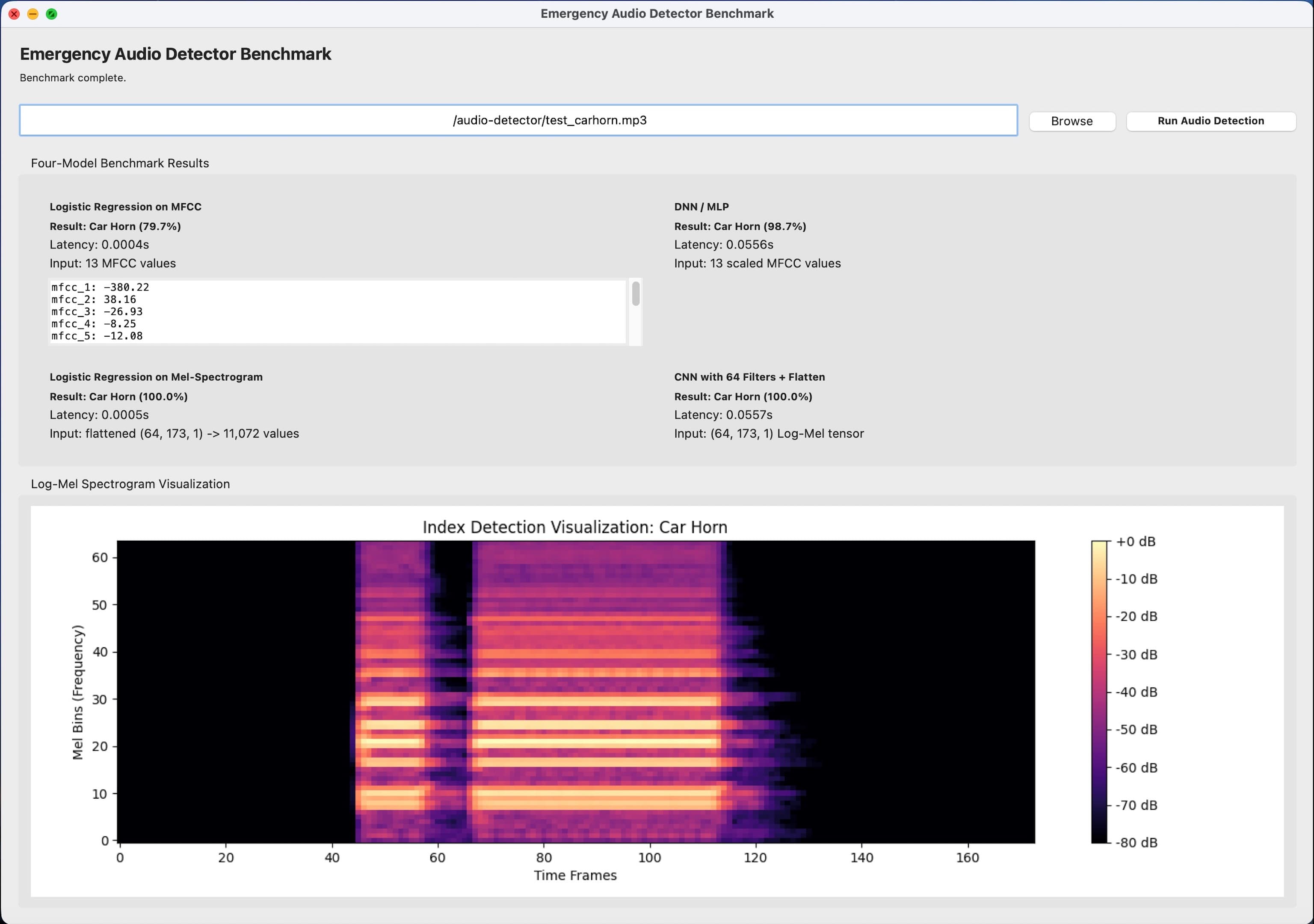Click Log-Mel Spectrogram Visualization label

130,484
